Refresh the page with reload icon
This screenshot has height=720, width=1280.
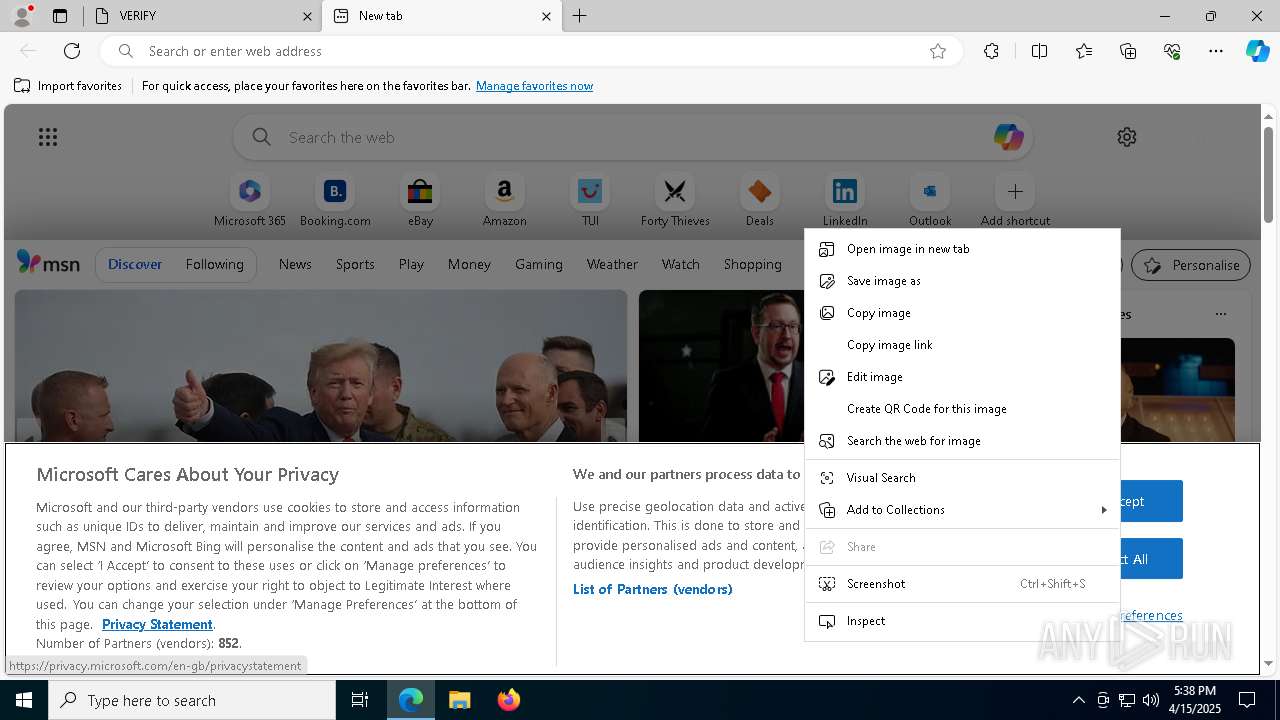[72, 51]
